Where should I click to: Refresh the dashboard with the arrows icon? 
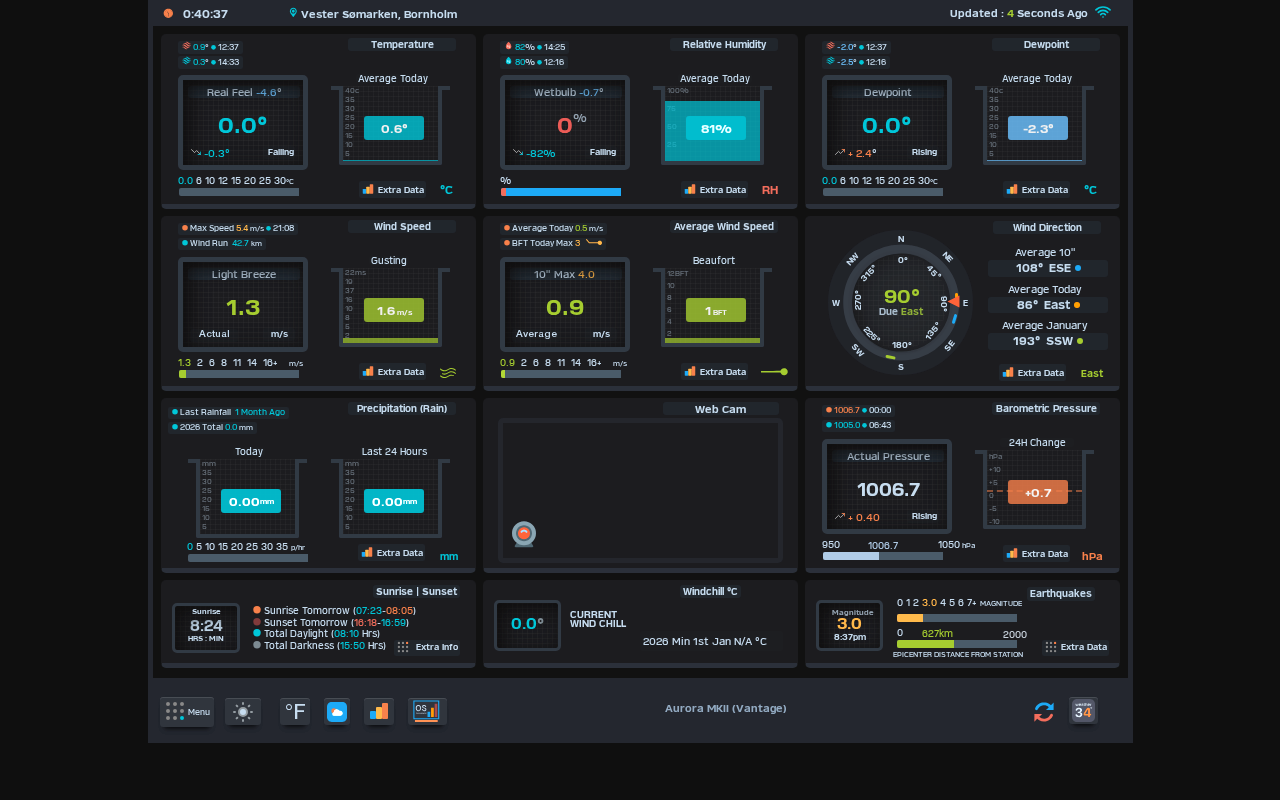pos(1044,711)
